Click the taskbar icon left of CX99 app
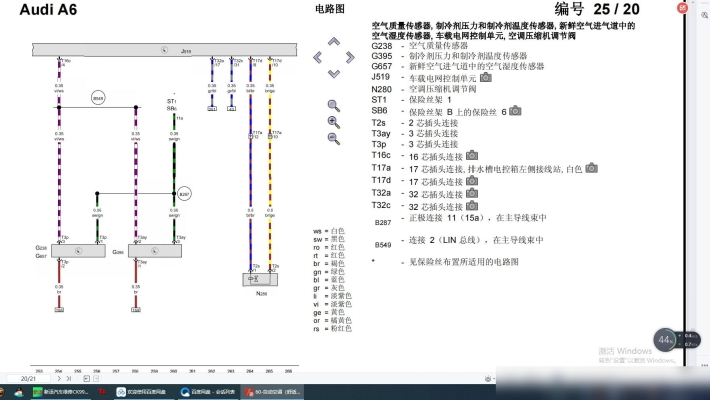The width and height of the screenshot is (710, 400). pos(19,392)
